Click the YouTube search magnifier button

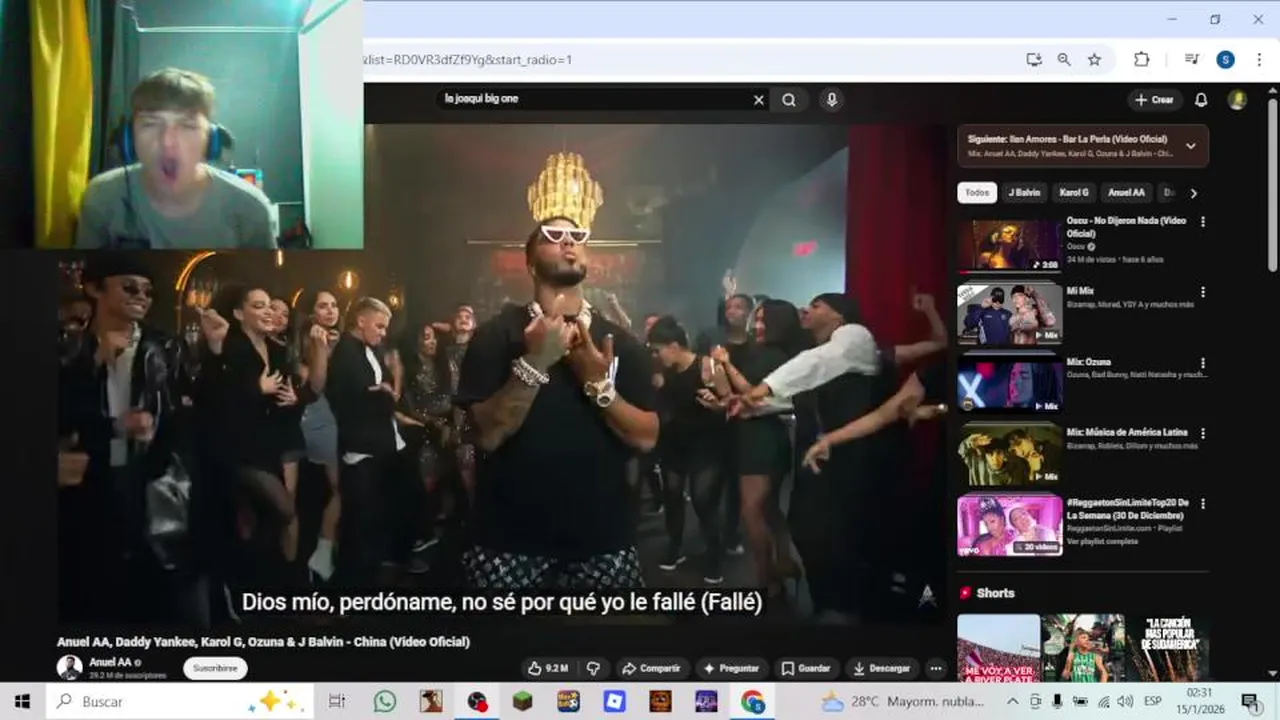(789, 100)
